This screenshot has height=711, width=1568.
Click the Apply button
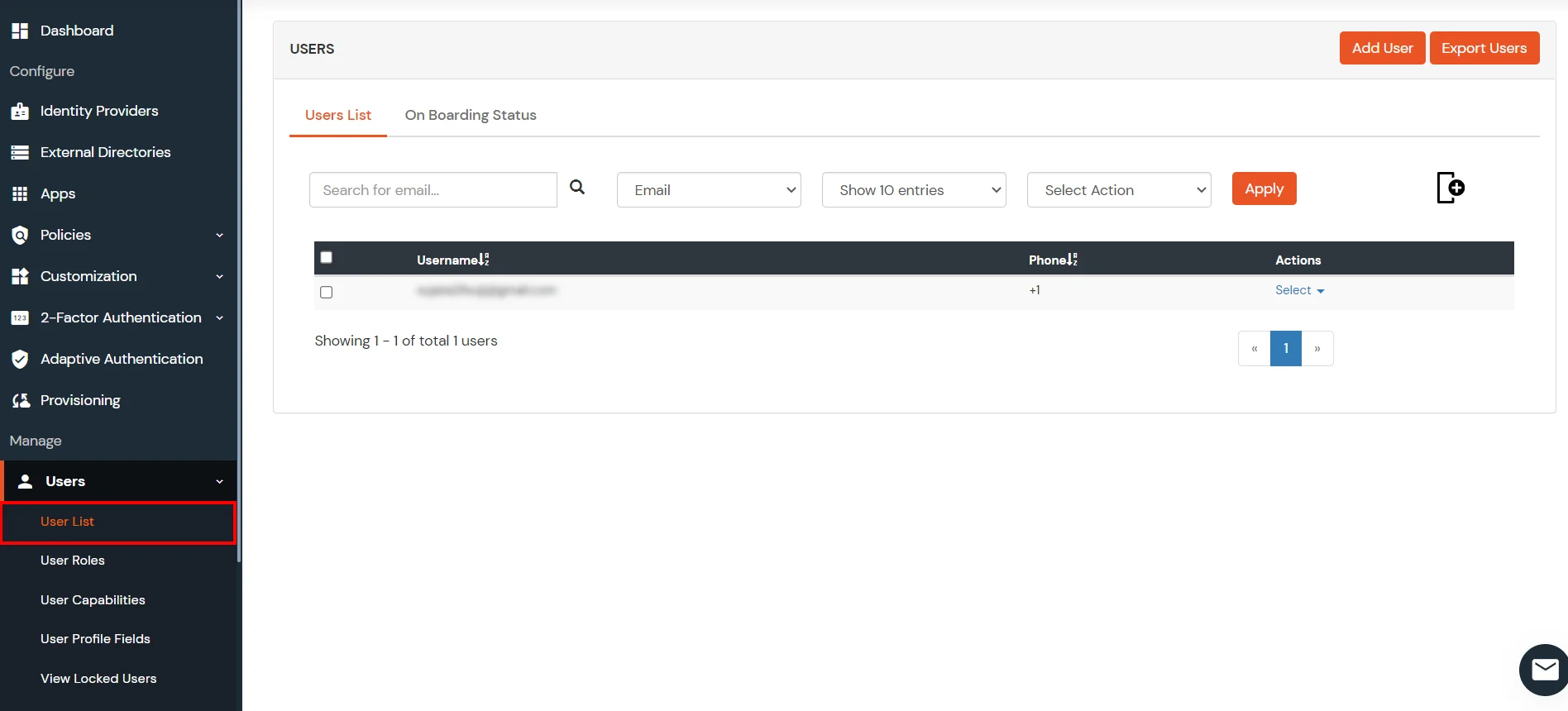point(1264,188)
